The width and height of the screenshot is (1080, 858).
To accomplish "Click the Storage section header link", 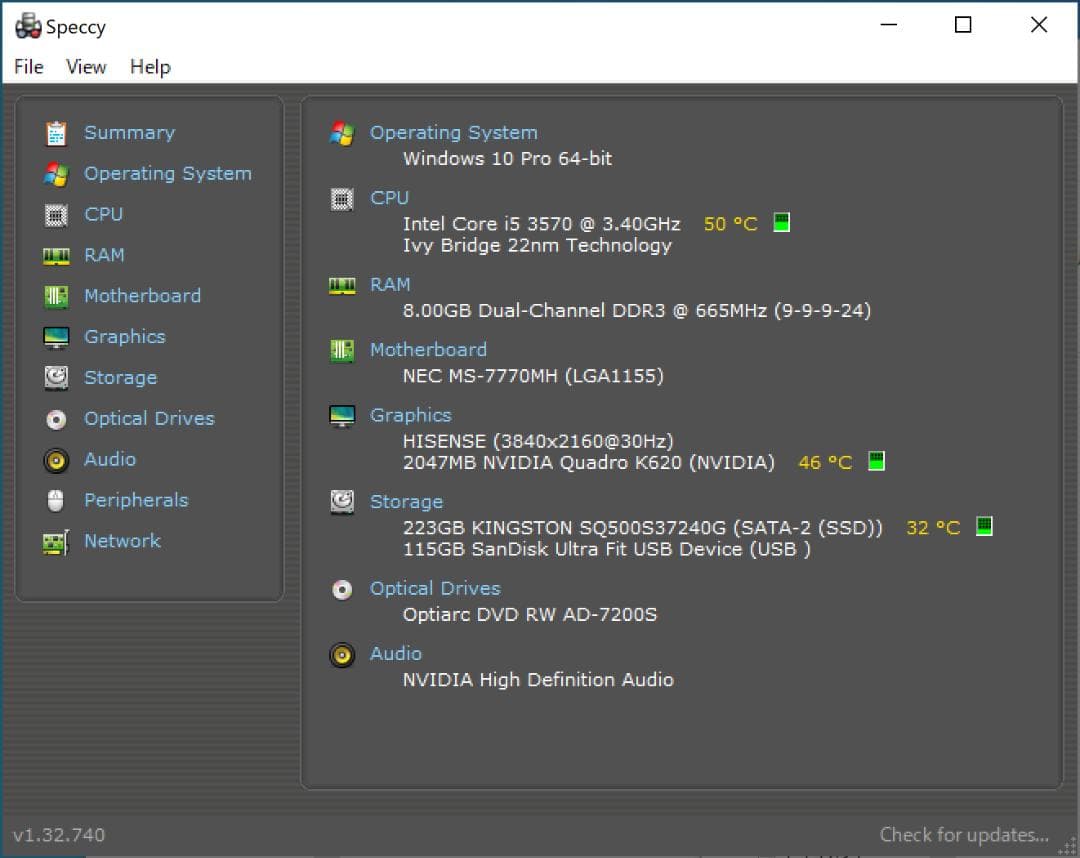I will pos(406,501).
